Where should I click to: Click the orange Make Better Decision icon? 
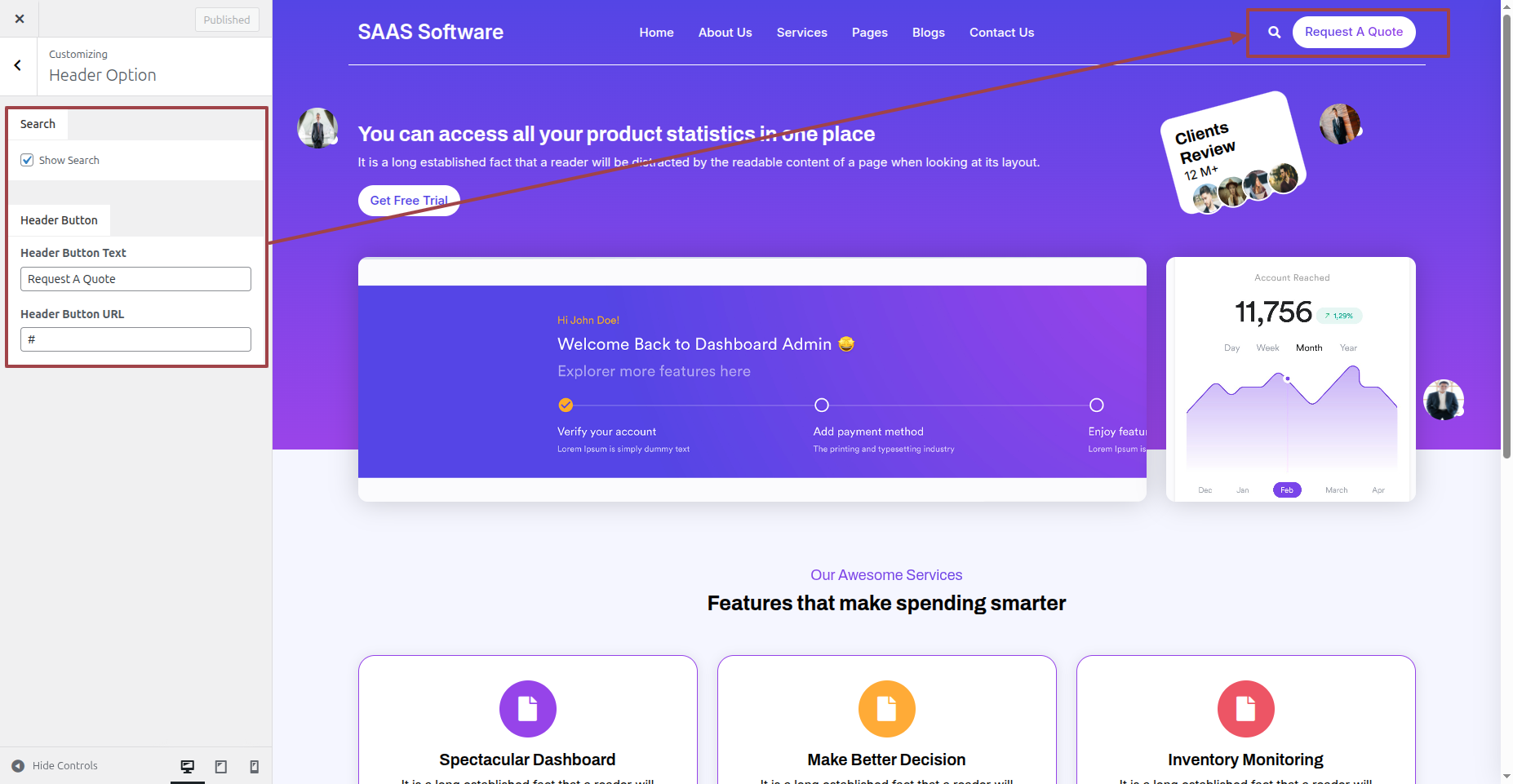[x=886, y=708]
